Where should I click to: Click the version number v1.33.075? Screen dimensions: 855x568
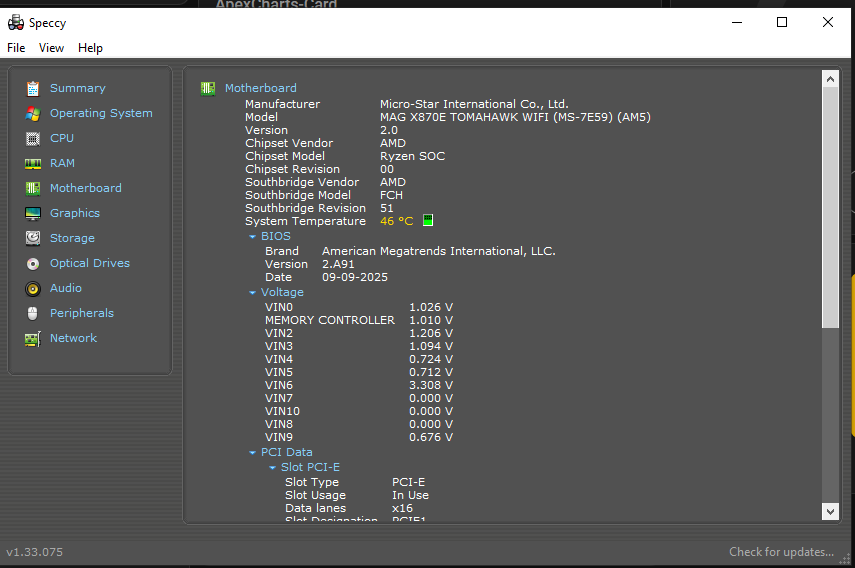(34, 552)
